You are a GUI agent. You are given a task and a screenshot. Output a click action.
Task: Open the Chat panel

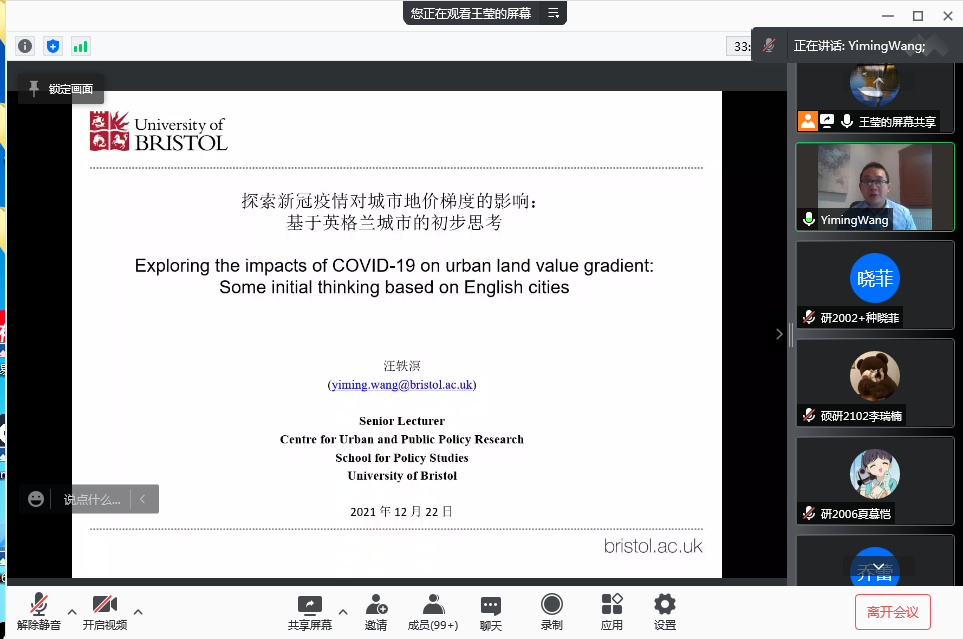coord(490,611)
